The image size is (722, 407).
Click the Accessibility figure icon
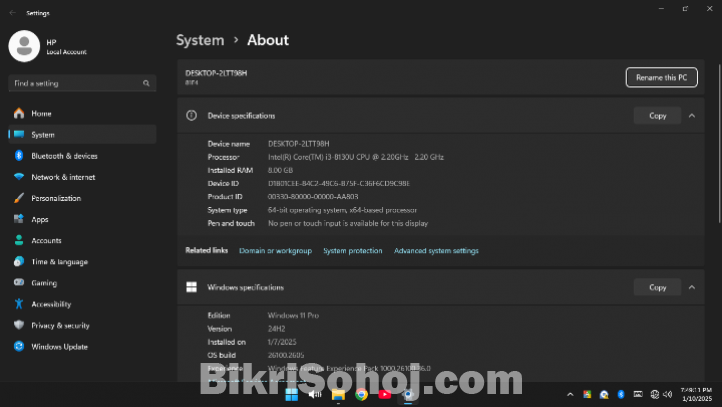click(19, 303)
